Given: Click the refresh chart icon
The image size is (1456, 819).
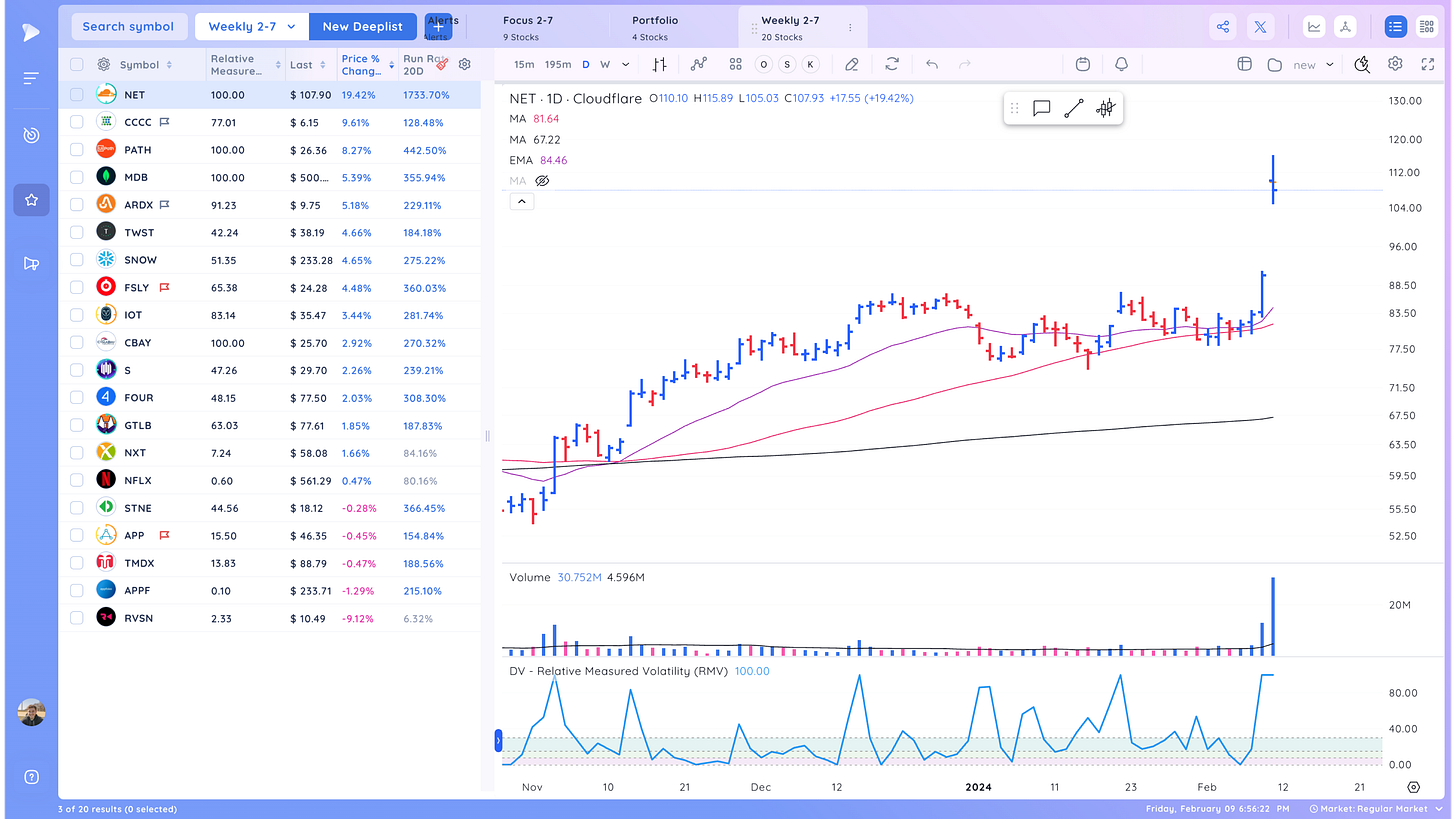Looking at the screenshot, I should point(892,64).
